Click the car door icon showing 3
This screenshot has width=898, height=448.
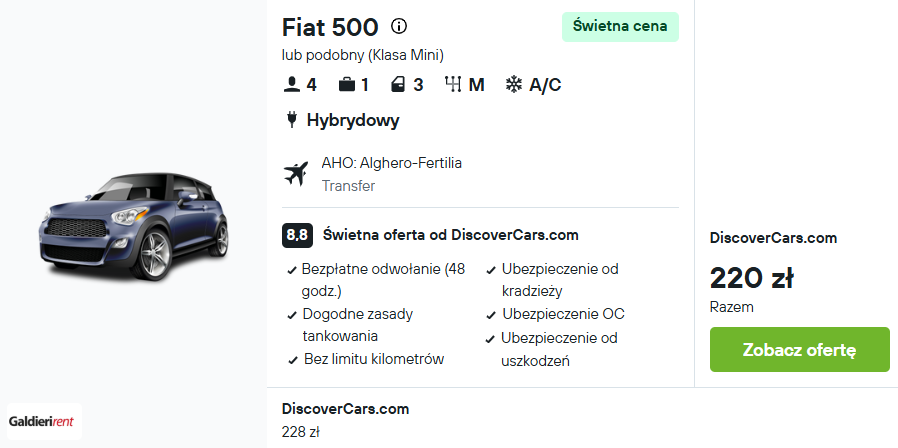coord(397,85)
